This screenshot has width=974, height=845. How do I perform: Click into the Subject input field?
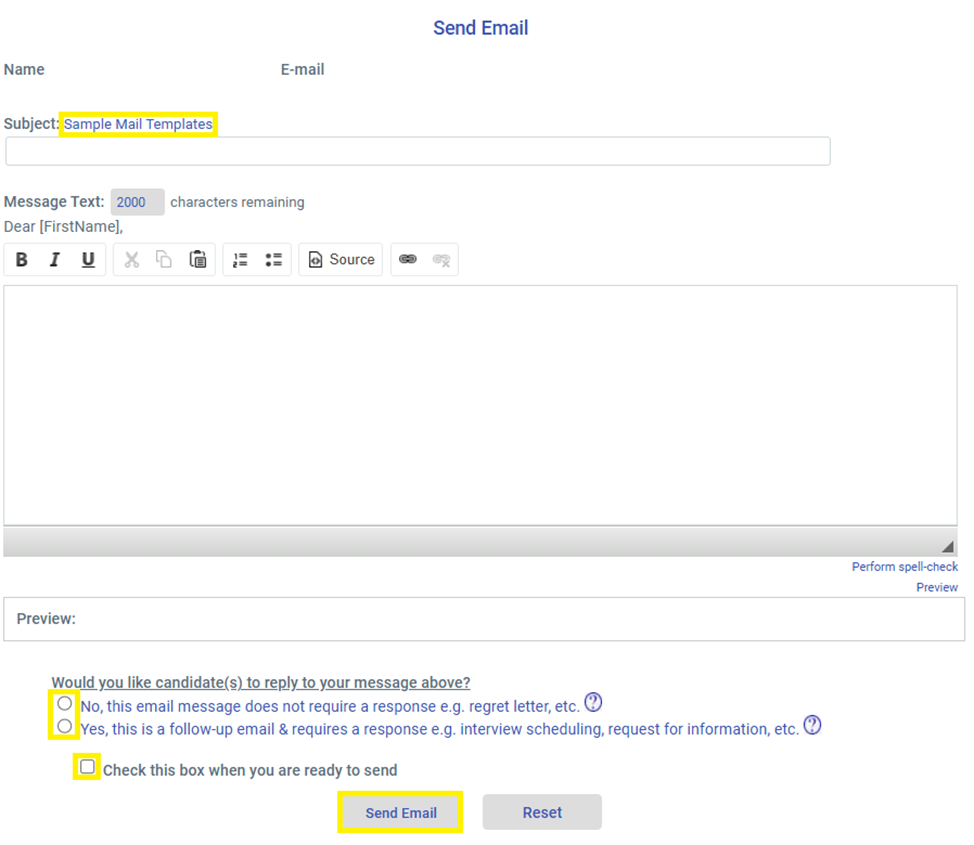click(x=418, y=151)
